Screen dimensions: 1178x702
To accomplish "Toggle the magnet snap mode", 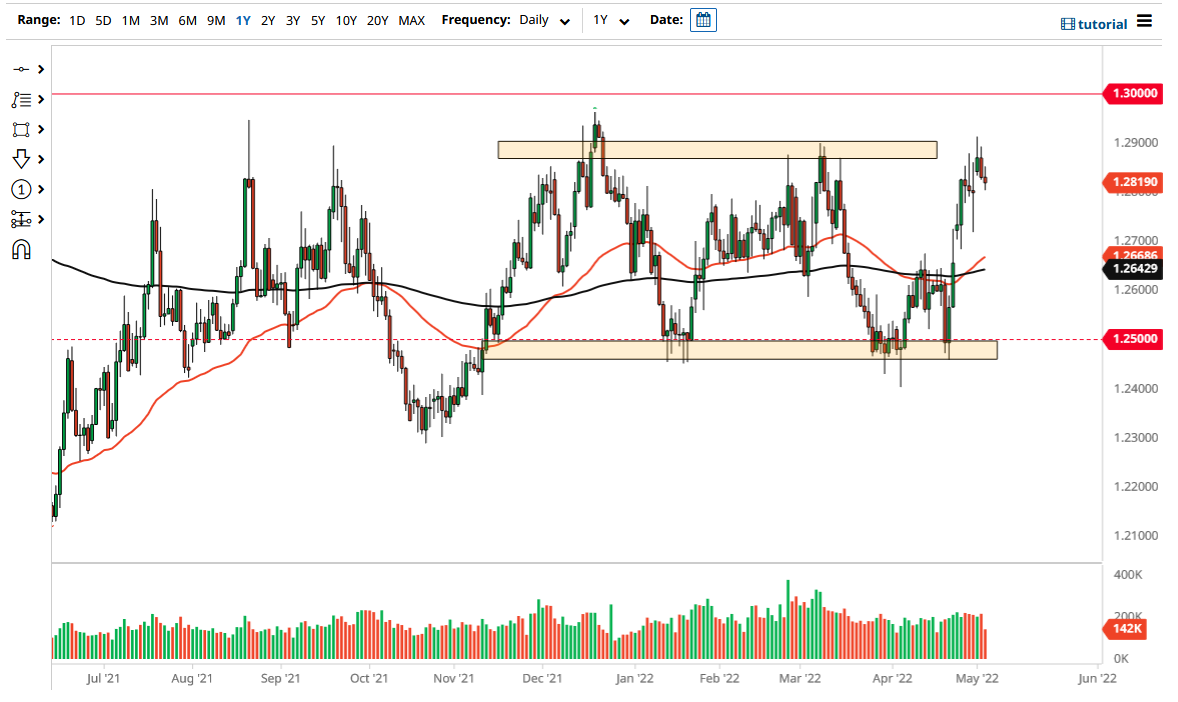I will click(20, 248).
